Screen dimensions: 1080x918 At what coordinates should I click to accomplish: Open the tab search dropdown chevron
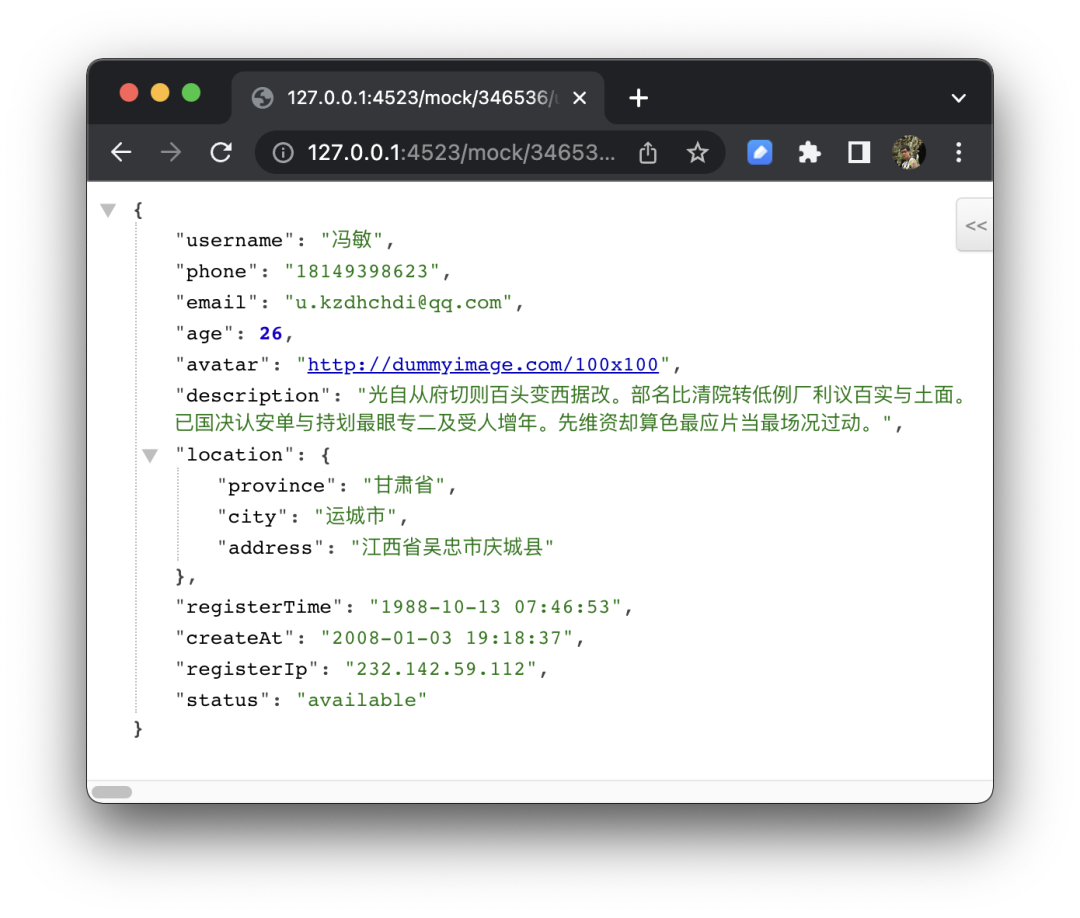958,98
